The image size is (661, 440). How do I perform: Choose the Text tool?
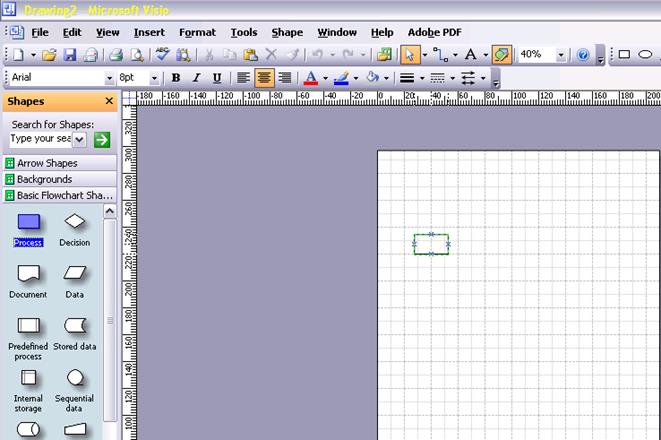471,55
